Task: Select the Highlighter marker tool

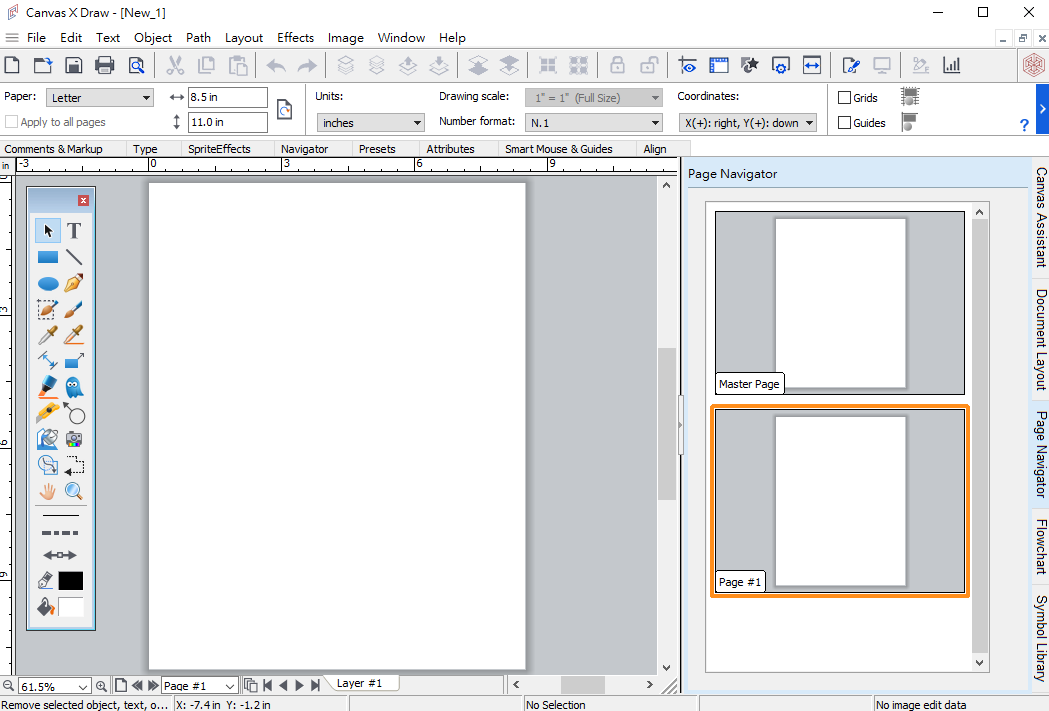Action: click(x=47, y=387)
